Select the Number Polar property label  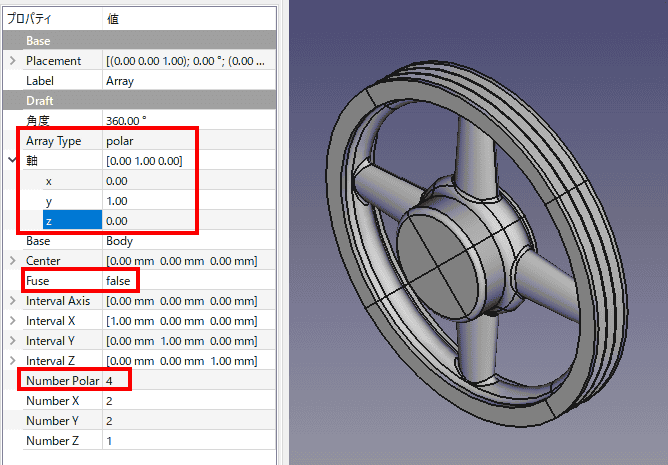63,381
